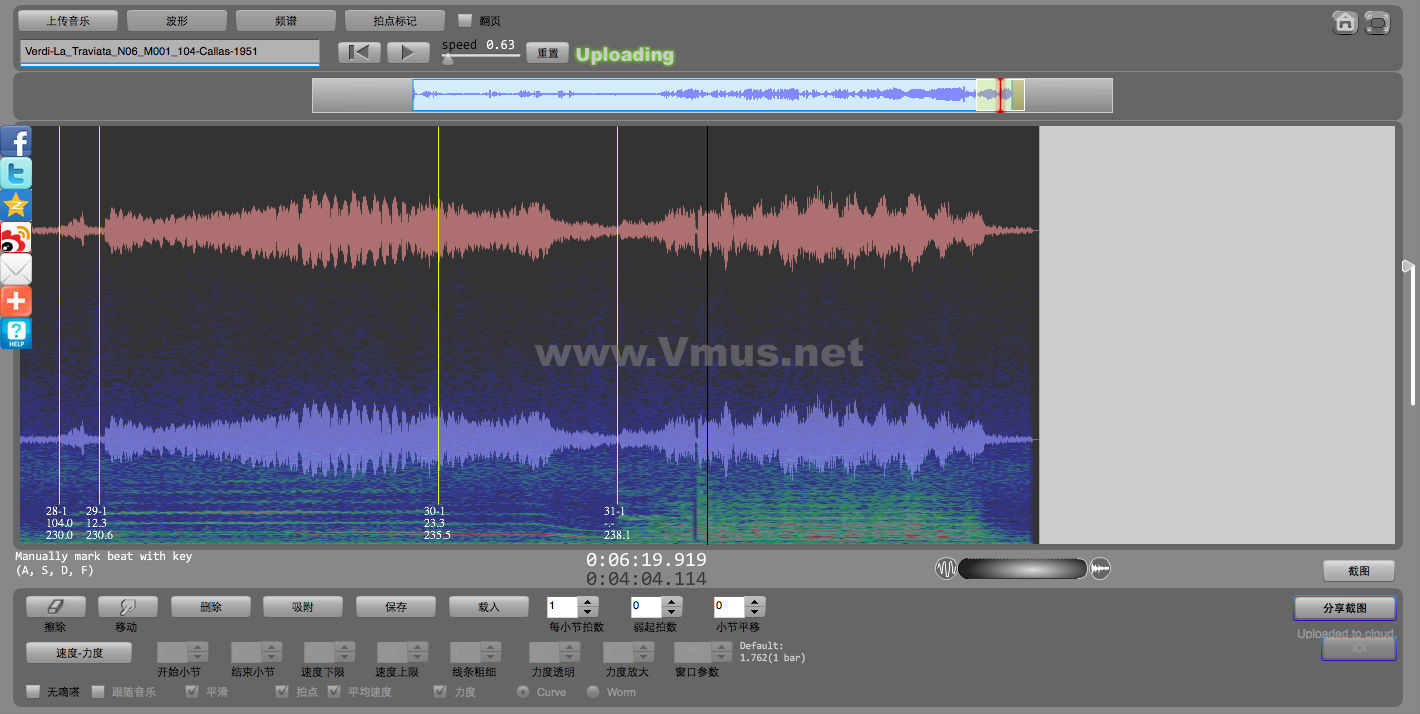Click the sine-wave icon left of blend slider
Screen dimensions: 1420x714
[x=945, y=569]
